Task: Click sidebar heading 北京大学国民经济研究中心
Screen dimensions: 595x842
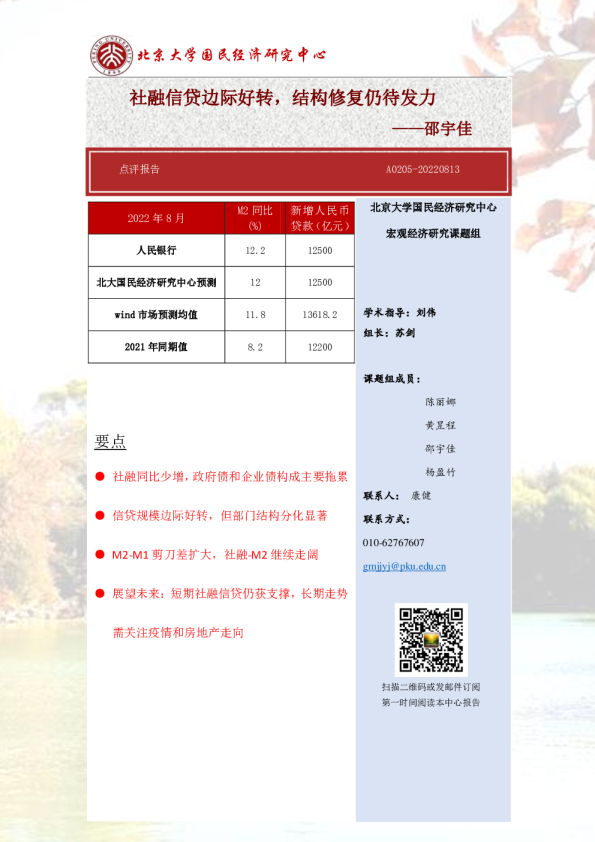Action: pyautogui.click(x=433, y=207)
